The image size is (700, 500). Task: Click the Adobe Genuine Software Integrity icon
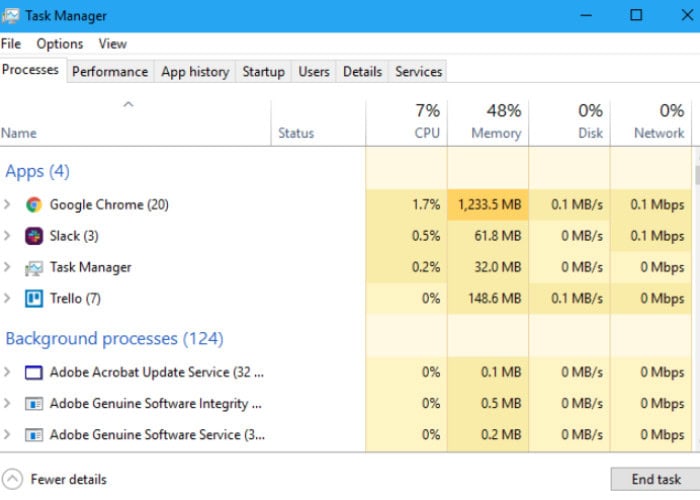click(34, 404)
